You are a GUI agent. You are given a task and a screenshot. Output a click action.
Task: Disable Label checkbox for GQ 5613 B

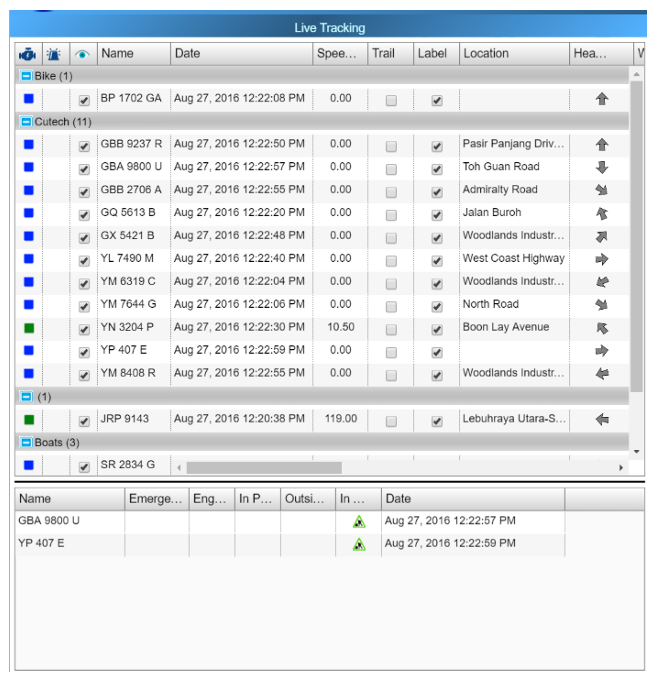[x=436, y=214]
